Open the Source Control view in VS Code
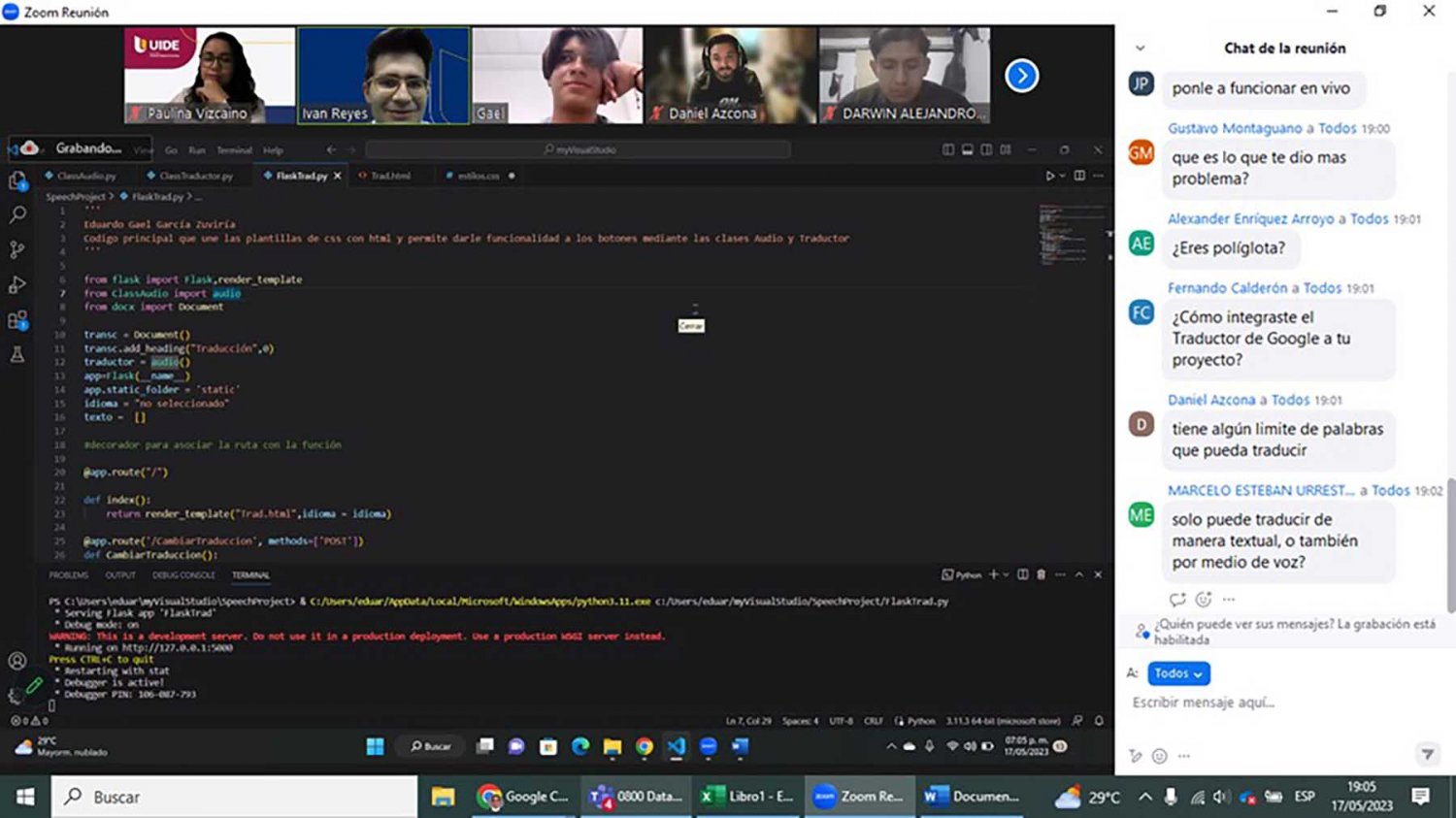Image resolution: width=1456 pixels, height=818 pixels. click(x=17, y=250)
